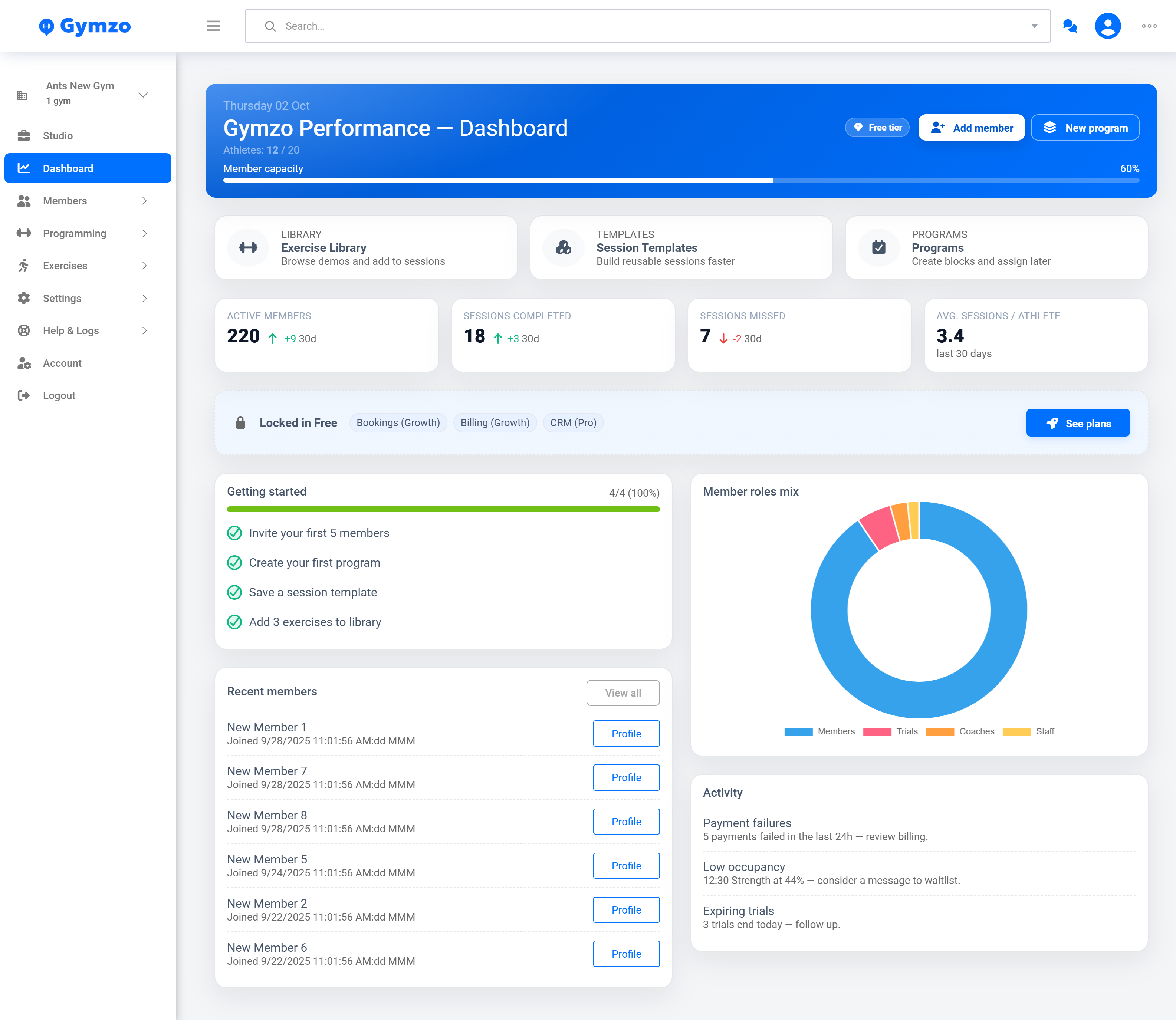Viewport: 1176px width, 1020px height.
Task: Toggle 'Add 3 exercises to library' check
Action: 234,622
